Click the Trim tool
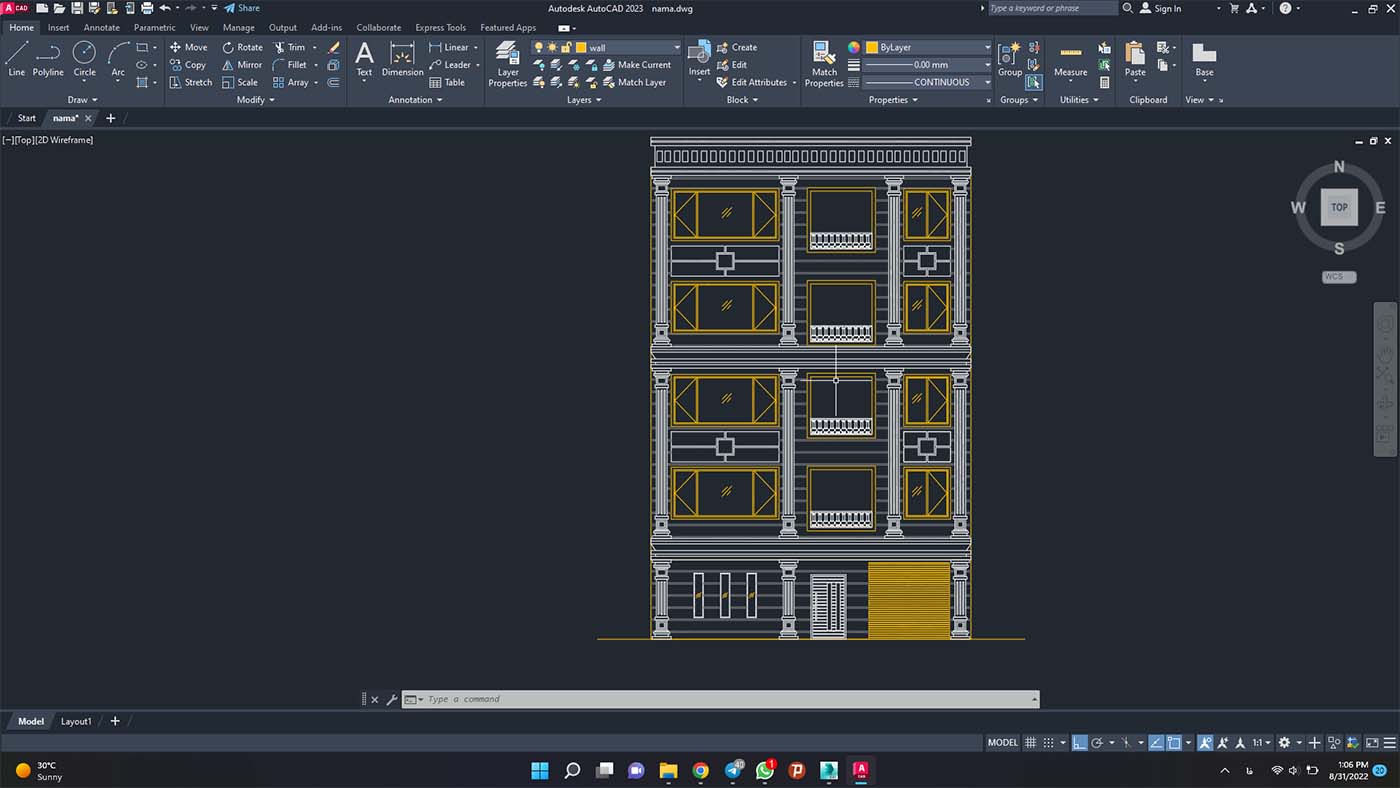 [289, 47]
